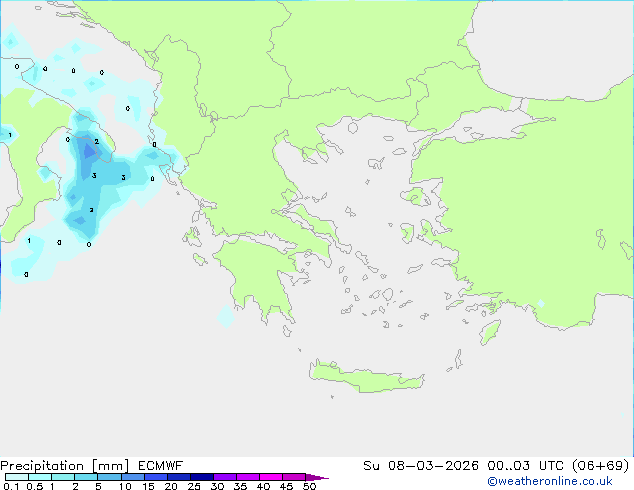This screenshot has width=634, height=490.
Task: Click the 2–5 mm legend color swatch
Action: tap(86, 477)
